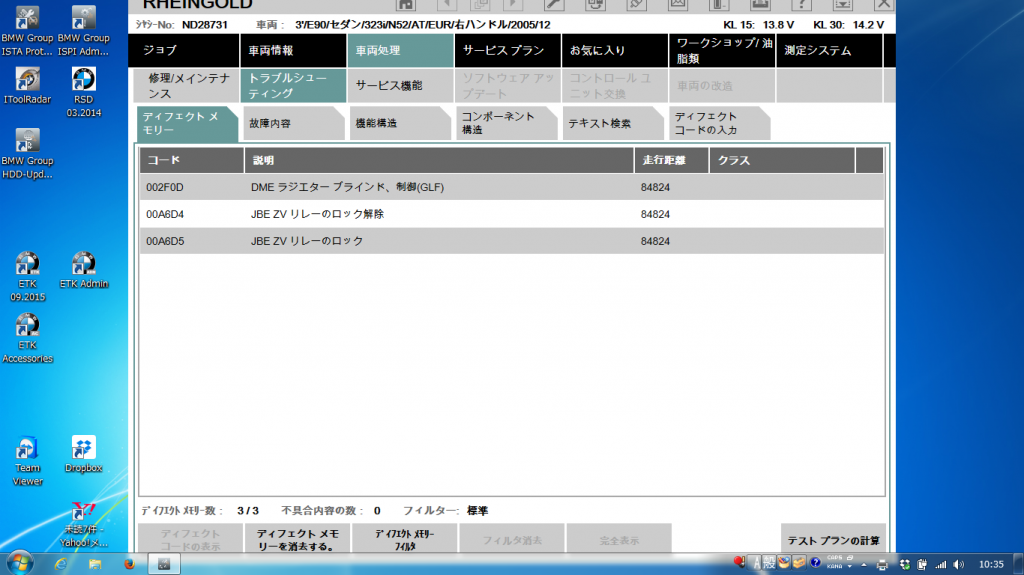The width and height of the screenshot is (1024, 575).
Task: Open the お気に入り main menu tab
Action: [615, 50]
